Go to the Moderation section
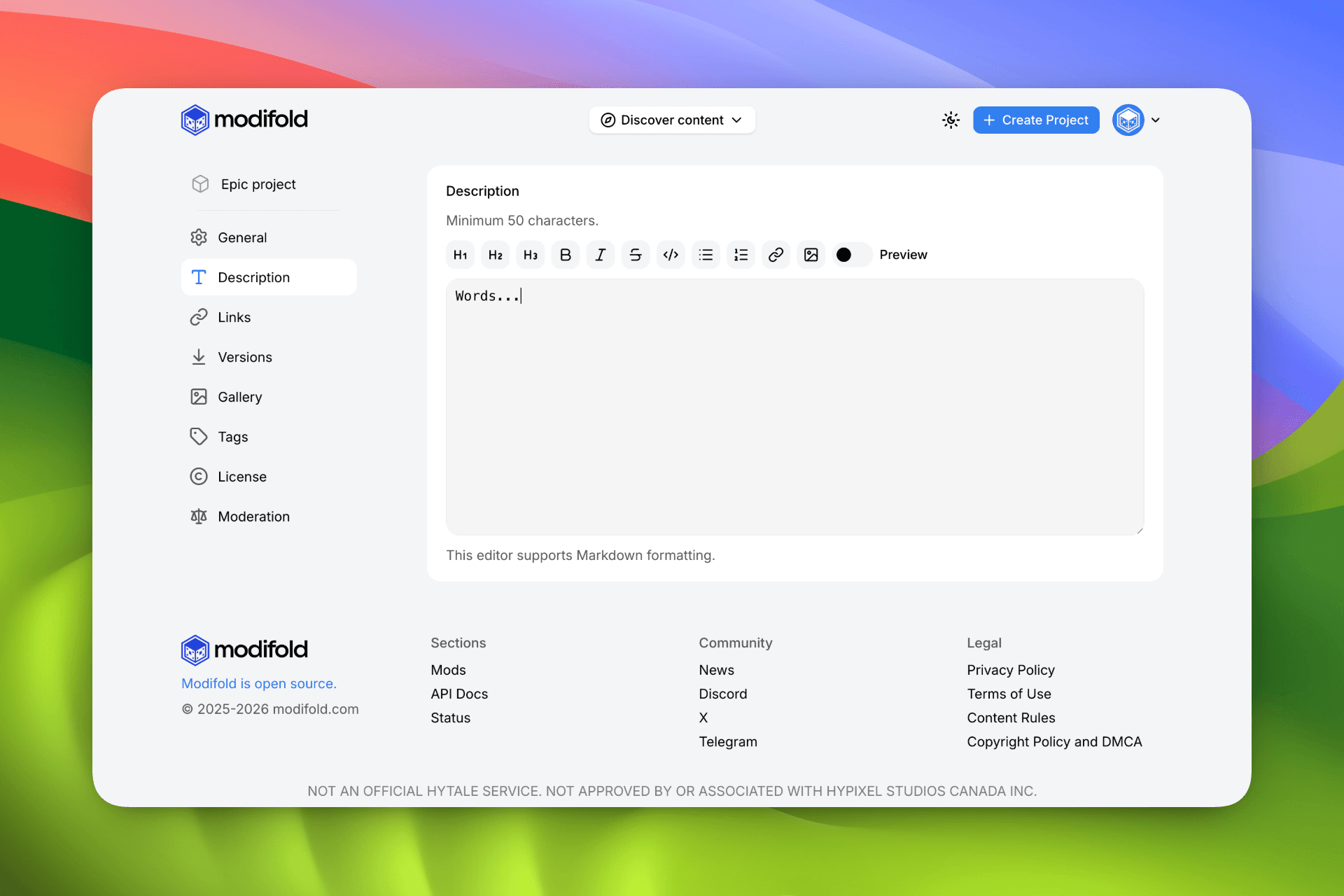 253,517
